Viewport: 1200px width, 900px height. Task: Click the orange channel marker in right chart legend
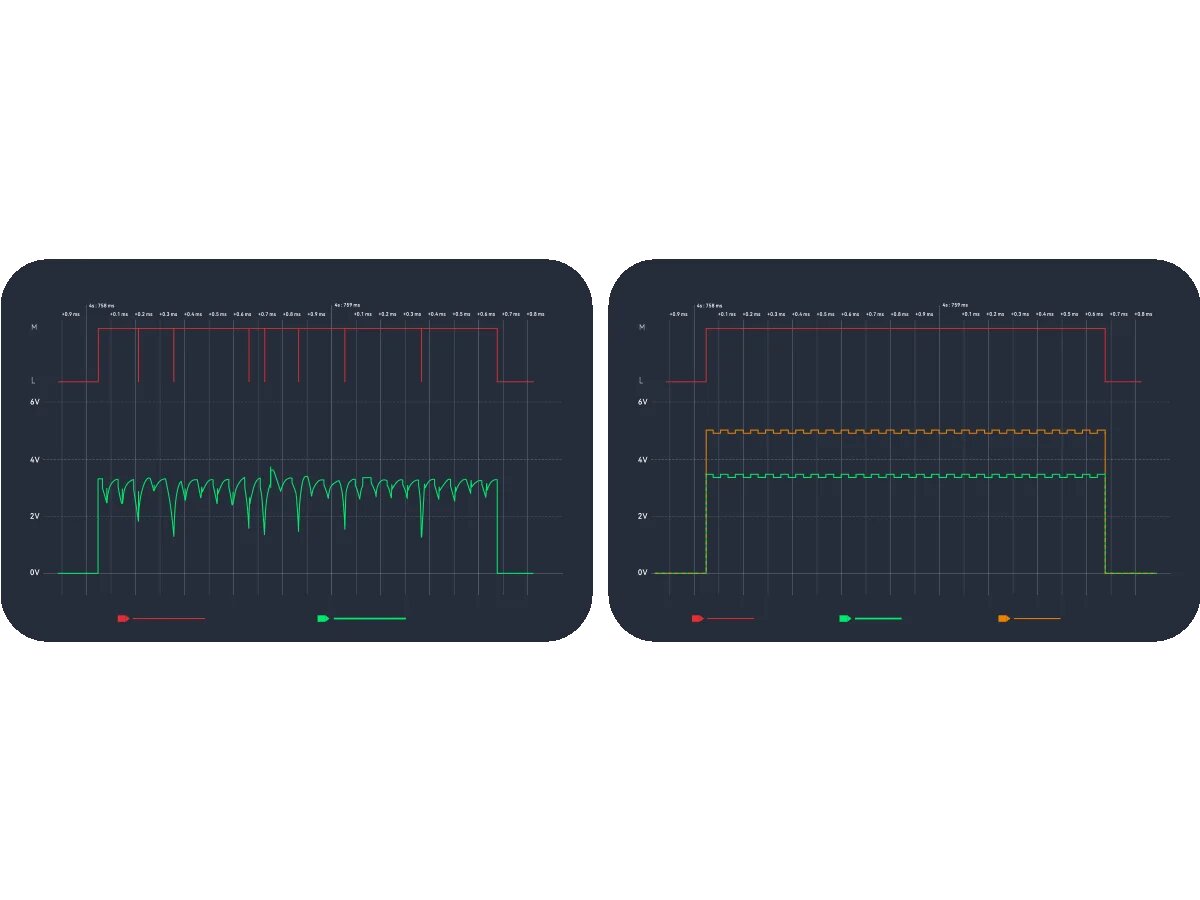pos(1004,619)
